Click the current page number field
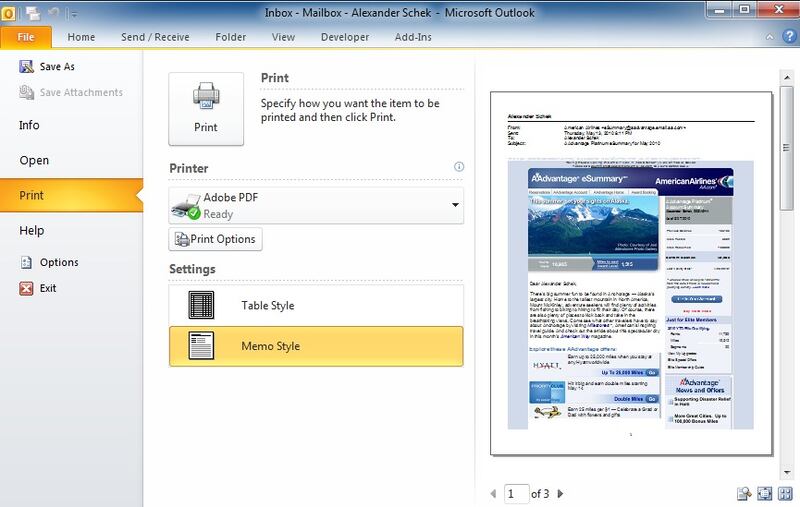The image size is (800, 507). 516,493
